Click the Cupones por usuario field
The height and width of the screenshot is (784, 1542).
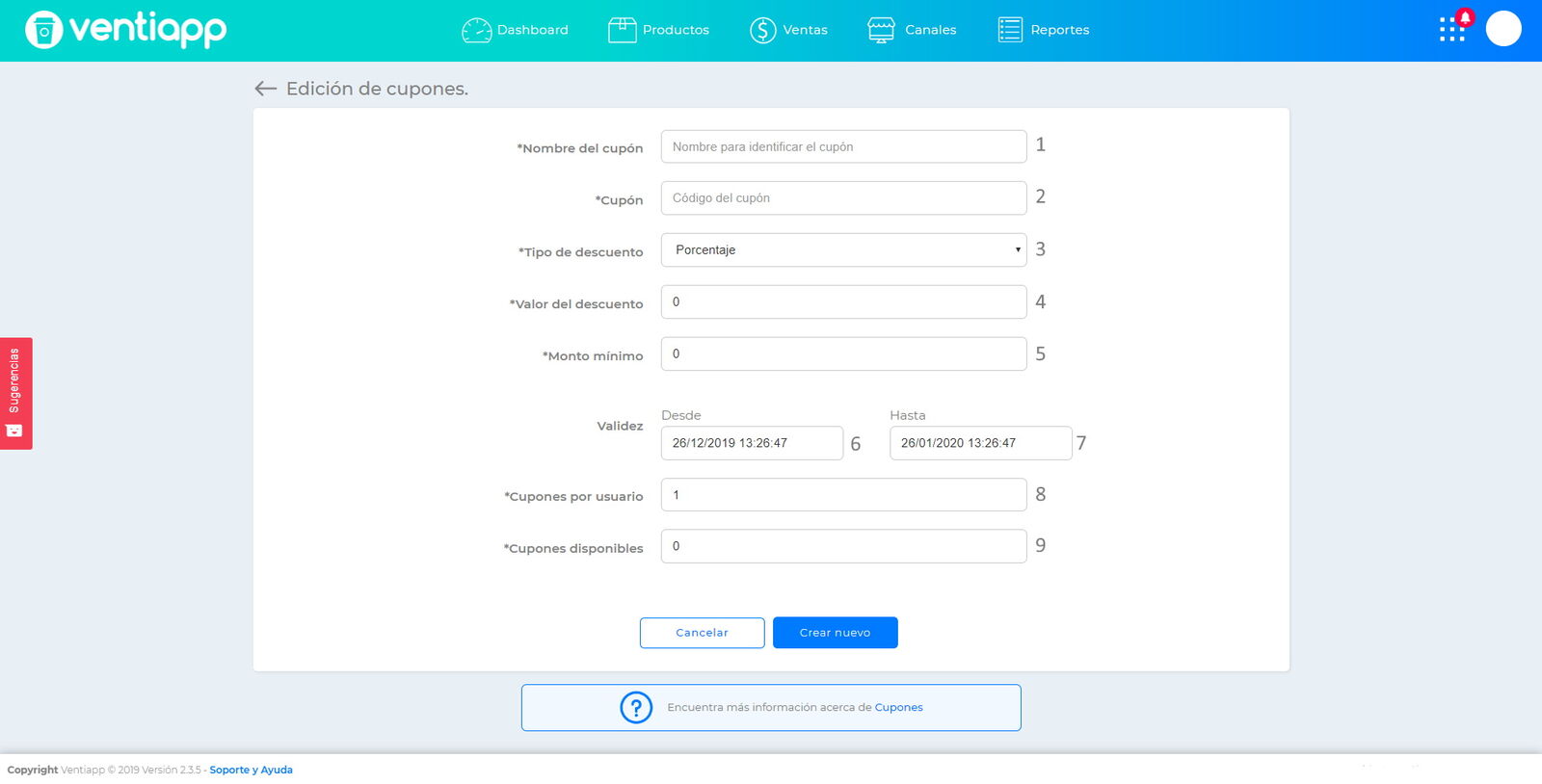843,495
